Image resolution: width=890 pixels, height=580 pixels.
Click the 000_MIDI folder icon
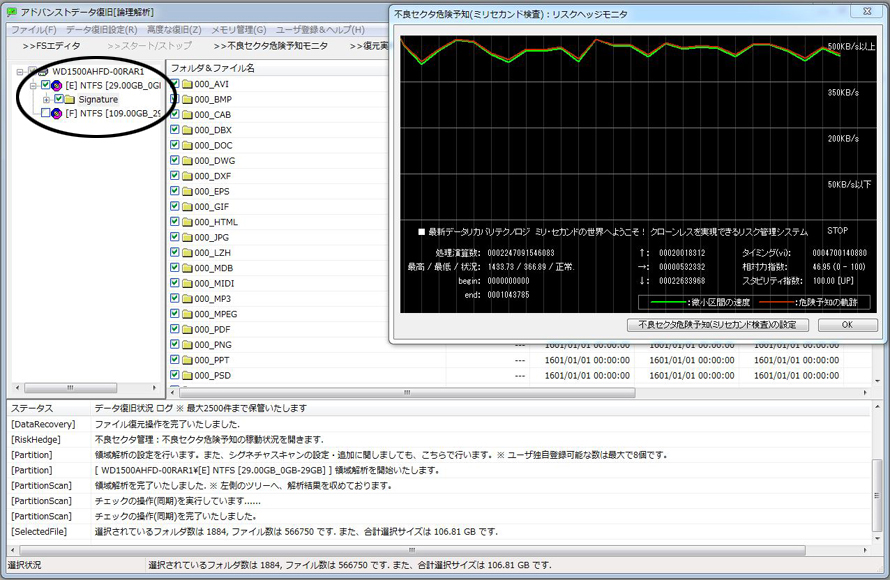[187, 283]
